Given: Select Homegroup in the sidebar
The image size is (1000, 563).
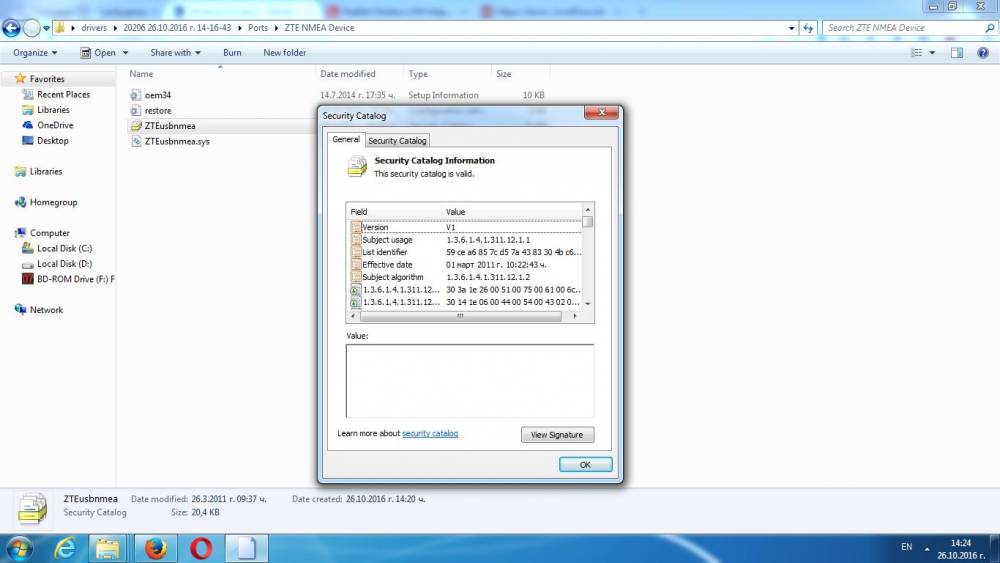Looking at the screenshot, I should 53,202.
